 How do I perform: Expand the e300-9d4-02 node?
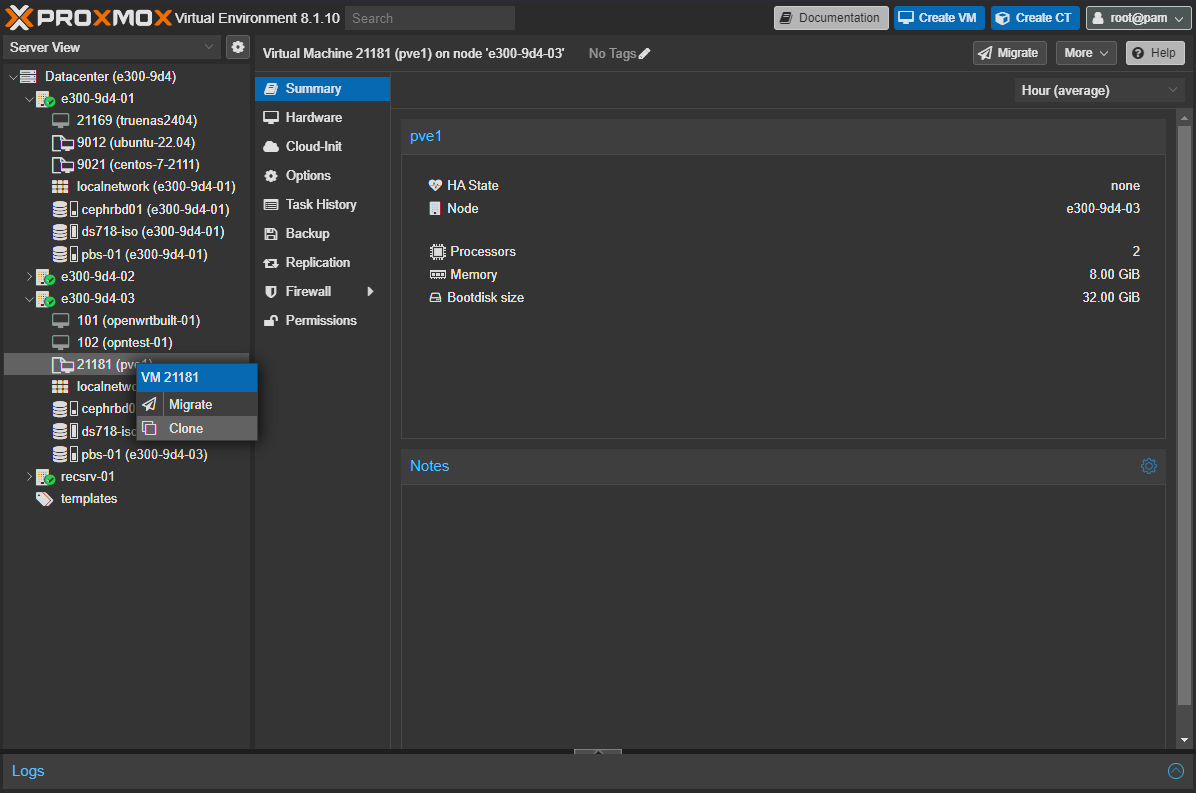[x=29, y=276]
